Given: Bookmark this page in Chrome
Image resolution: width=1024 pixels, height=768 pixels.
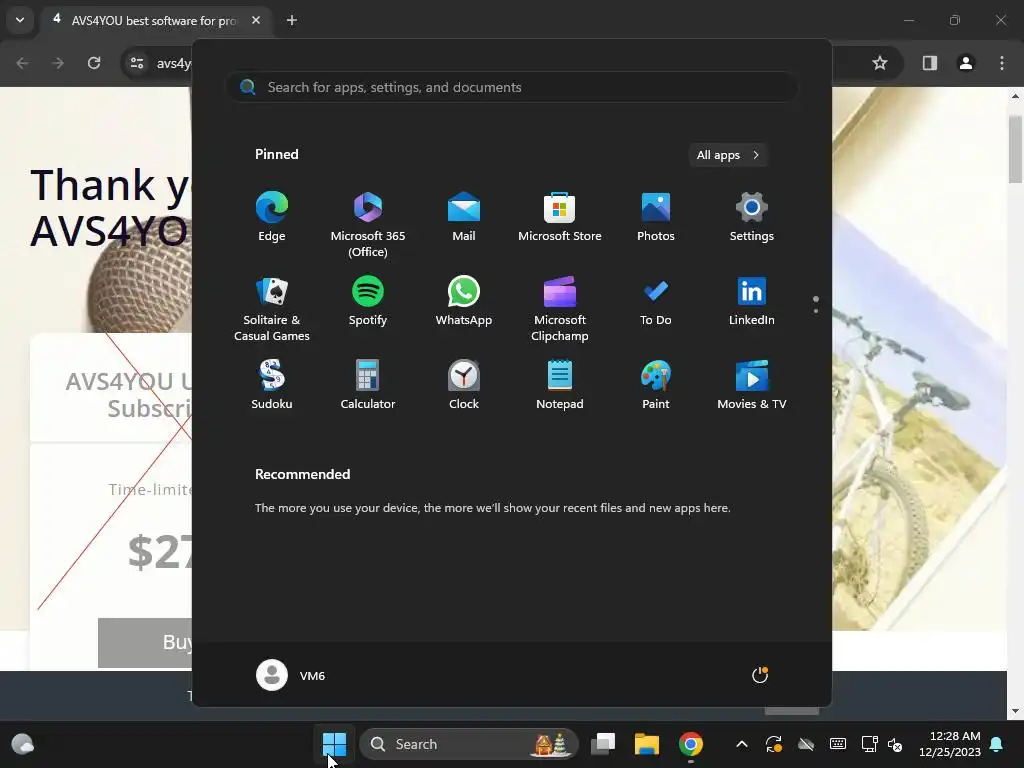Looking at the screenshot, I should point(880,63).
